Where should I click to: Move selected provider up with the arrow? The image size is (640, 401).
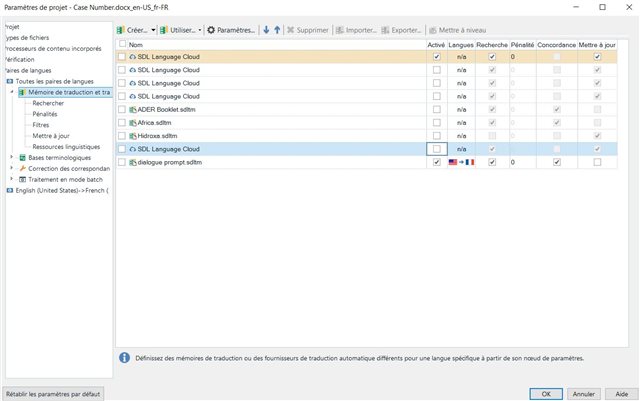coord(277,30)
